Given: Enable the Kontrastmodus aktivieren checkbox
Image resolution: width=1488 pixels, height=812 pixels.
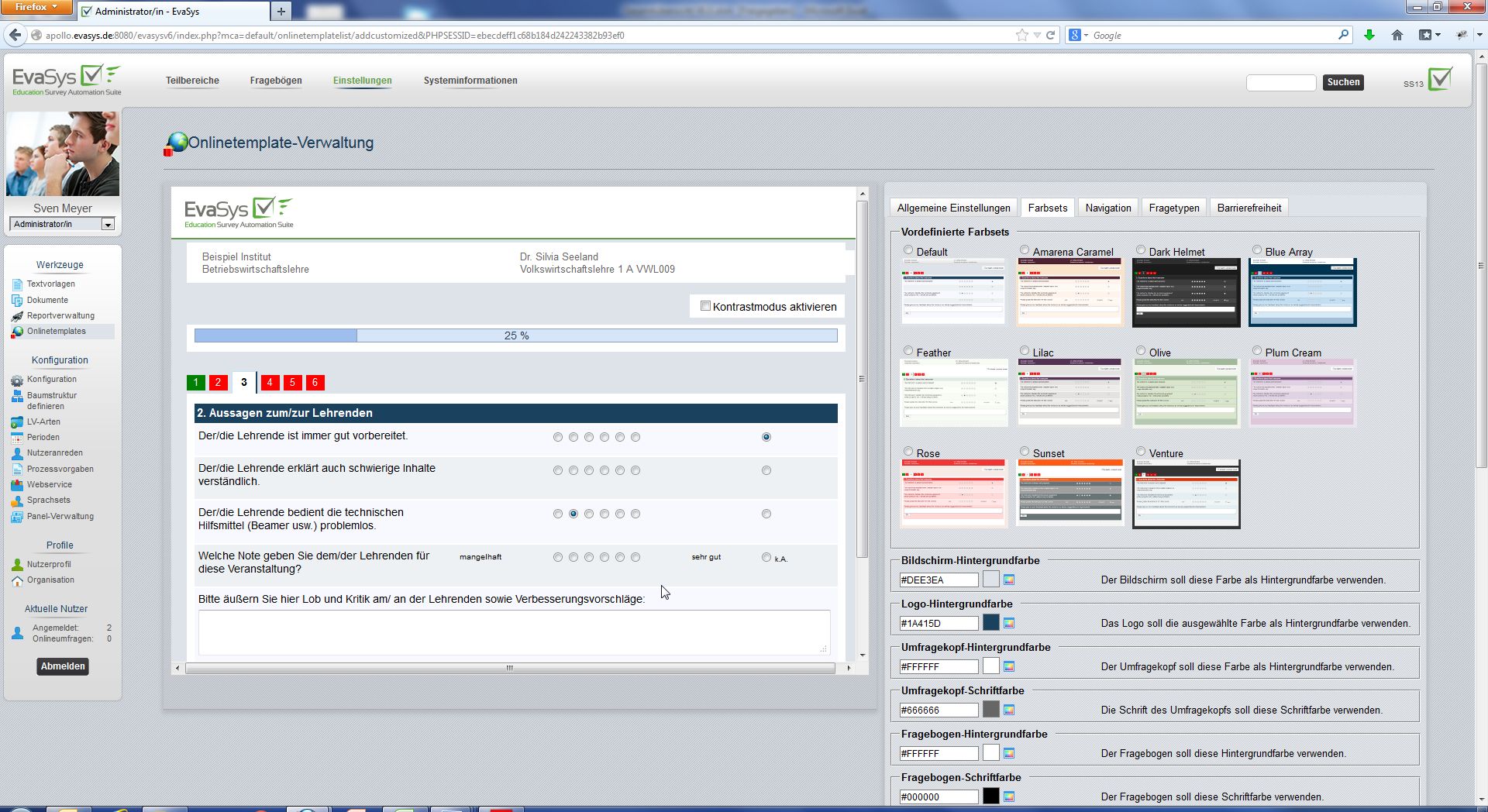Looking at the screenshot, I should (705, 306).
